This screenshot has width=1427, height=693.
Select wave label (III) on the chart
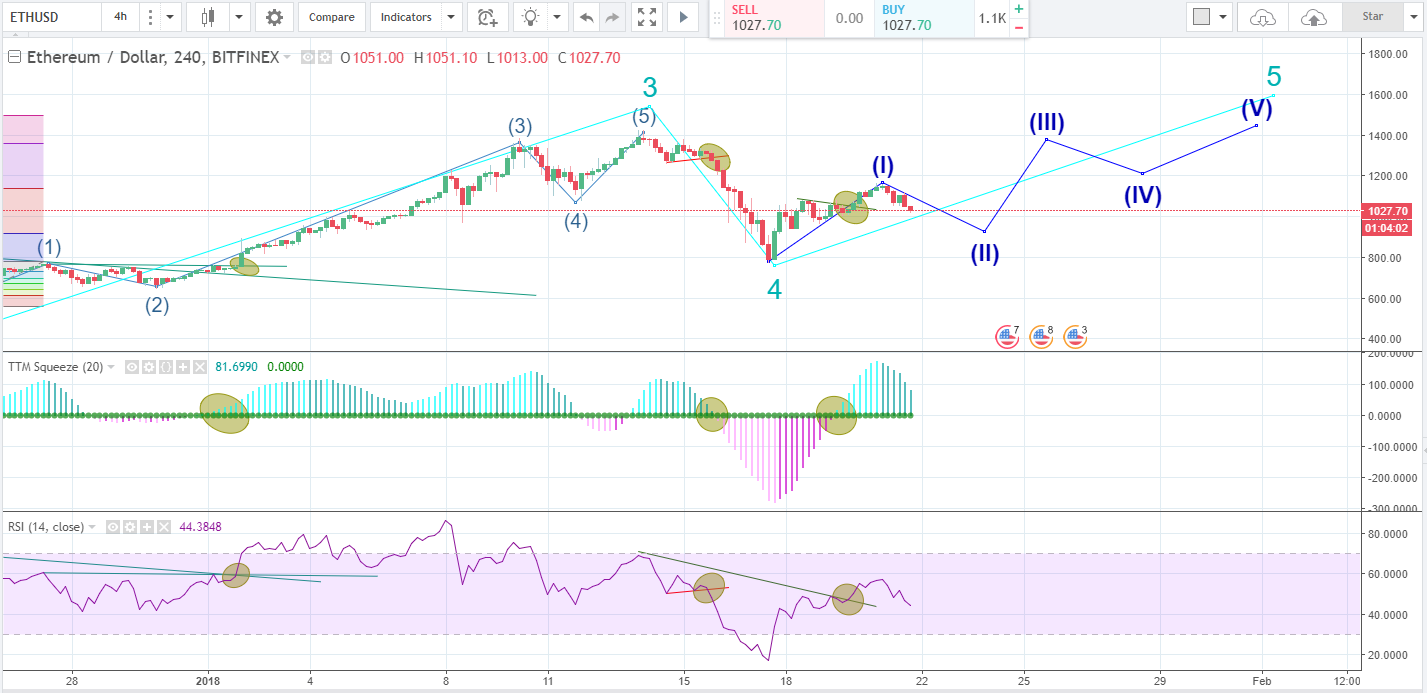click(1047, 123)
